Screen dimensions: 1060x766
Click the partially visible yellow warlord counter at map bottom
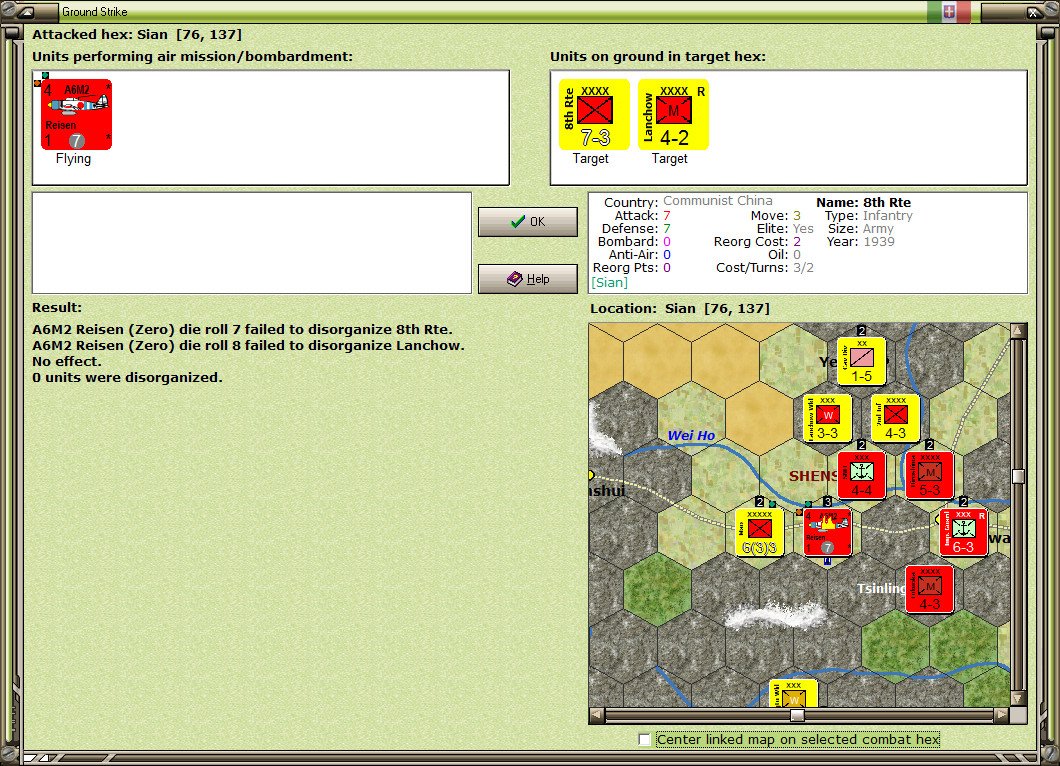[794, 693]
